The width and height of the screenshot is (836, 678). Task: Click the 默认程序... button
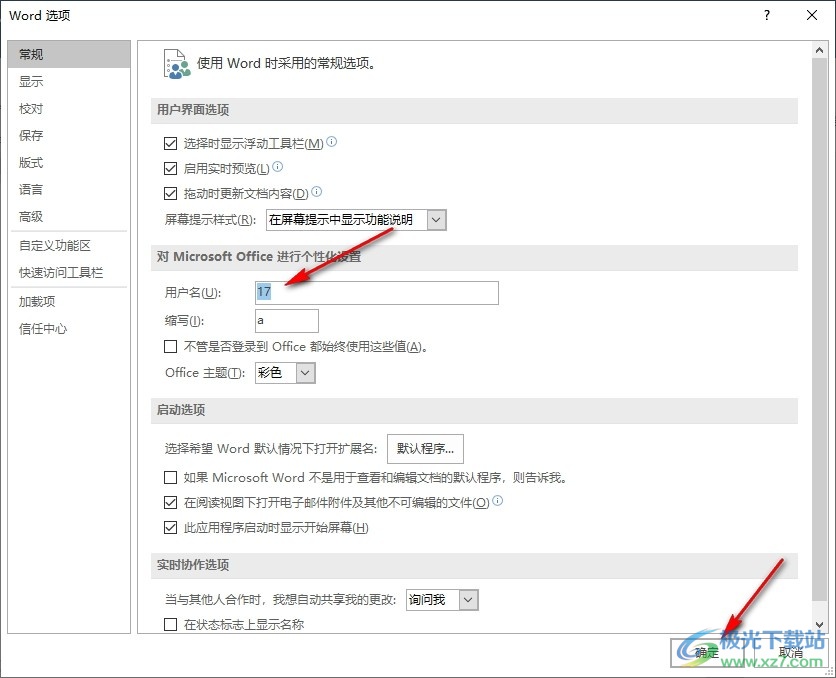tap(425, 449)
